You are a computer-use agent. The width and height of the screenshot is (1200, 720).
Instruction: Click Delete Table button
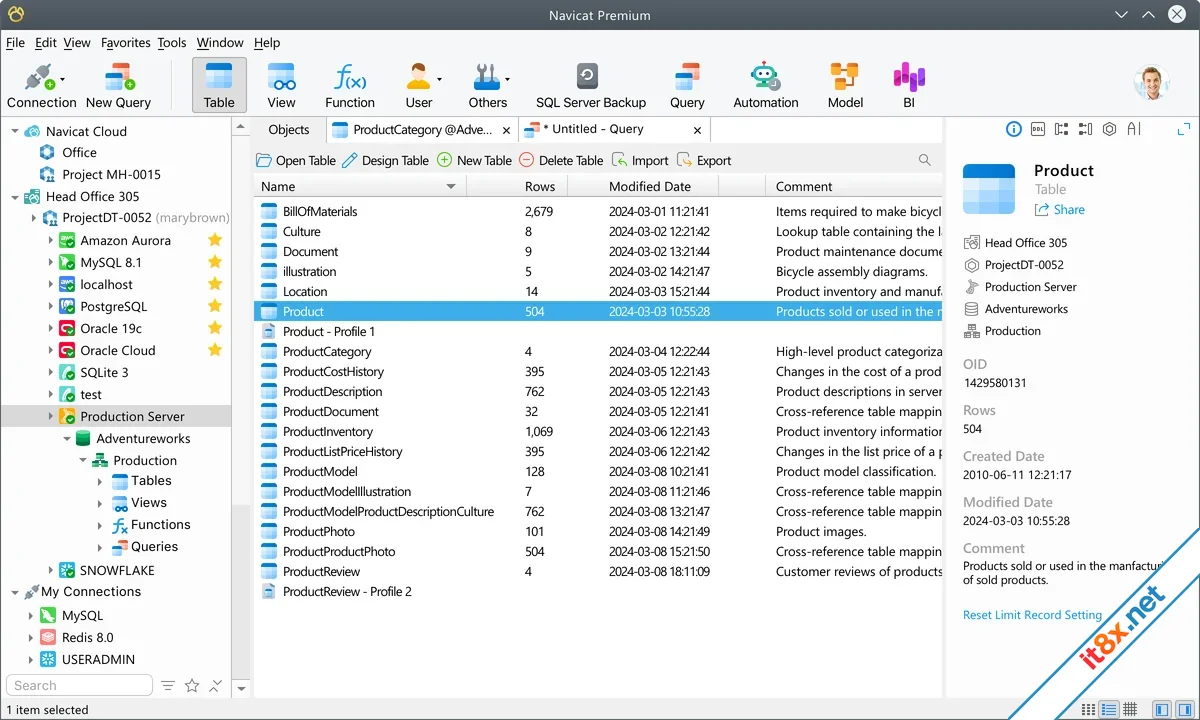561,160
